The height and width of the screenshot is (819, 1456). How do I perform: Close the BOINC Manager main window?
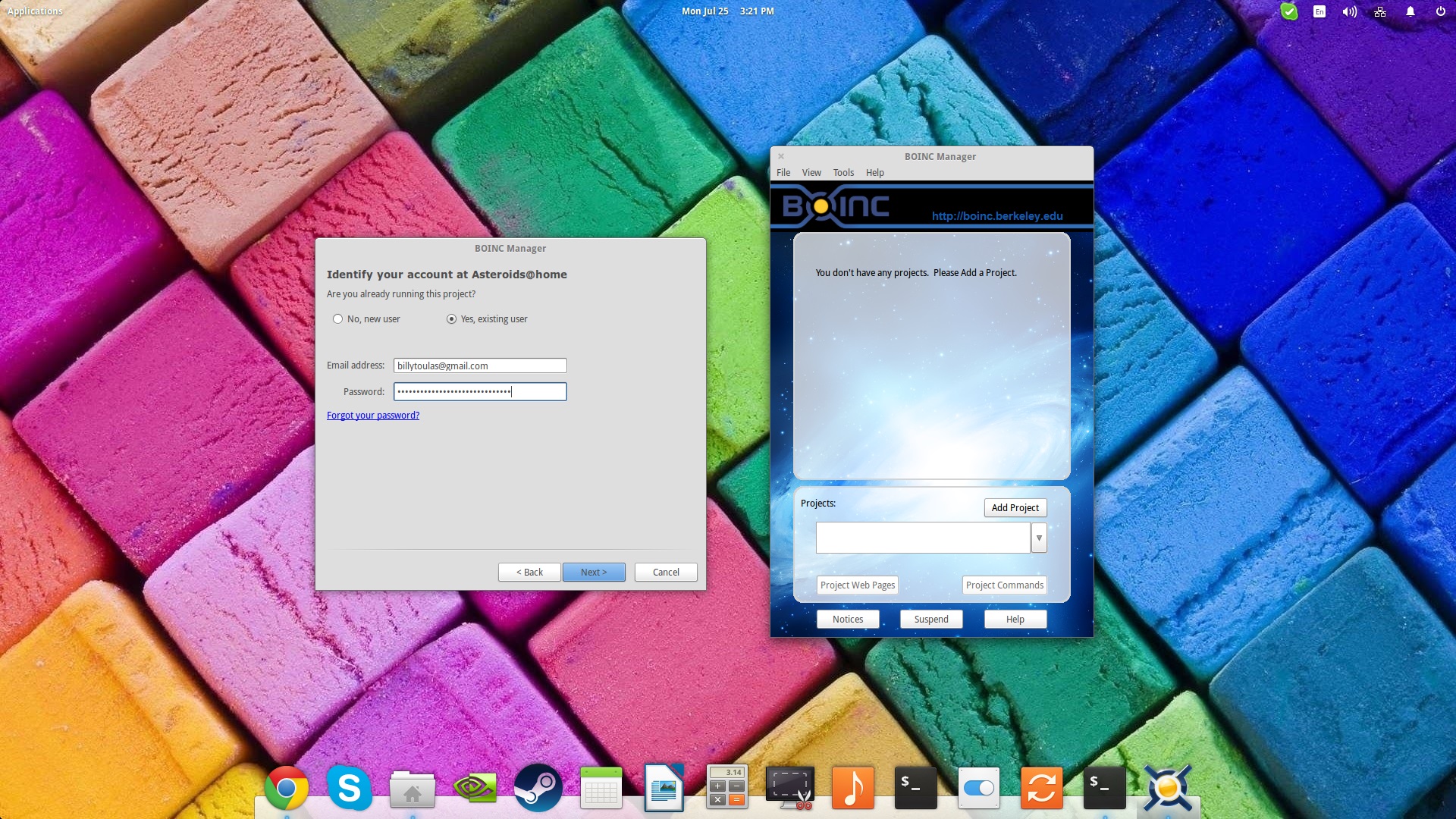tap(781, 156)
